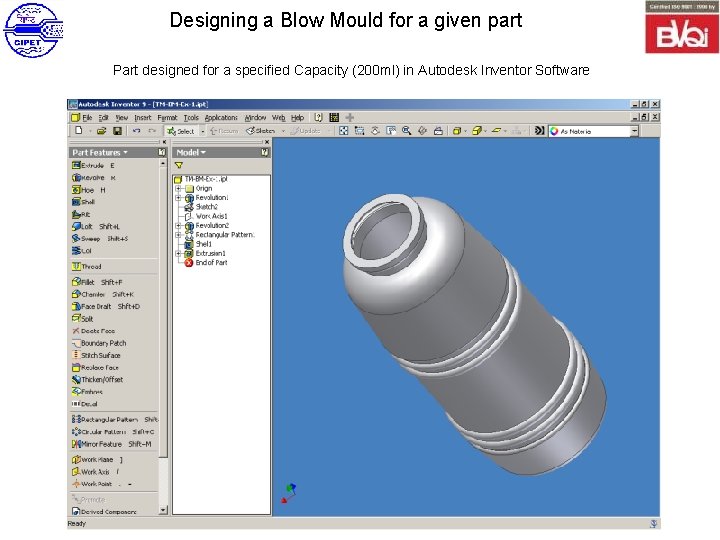Open the Model browser dropdown
This screenshot has height=540, width=720.
point(191,152)
